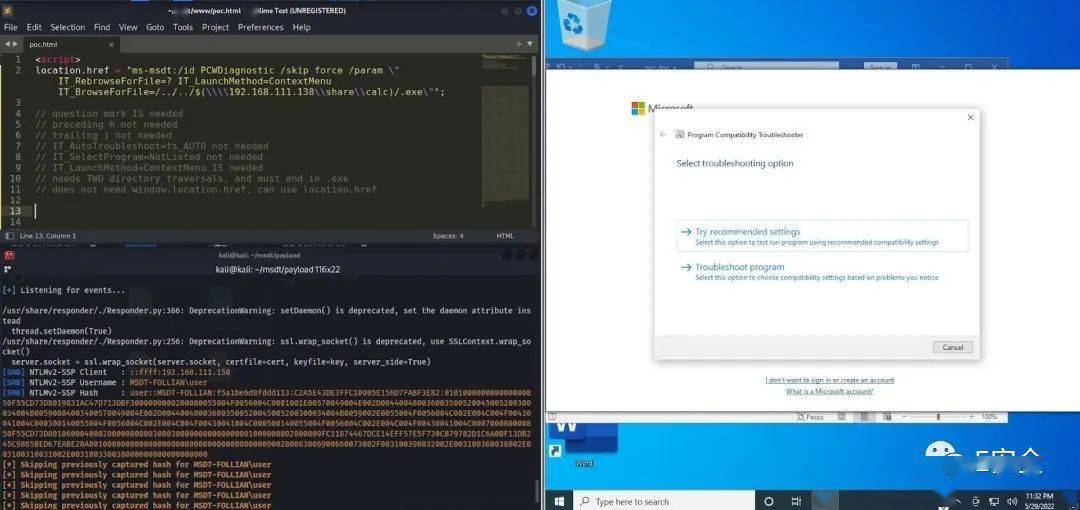Image resolution: width=1080 pixels, height=510 pixels.
Task: Toggle the side bar status icon
Action: tap(8, 236)
